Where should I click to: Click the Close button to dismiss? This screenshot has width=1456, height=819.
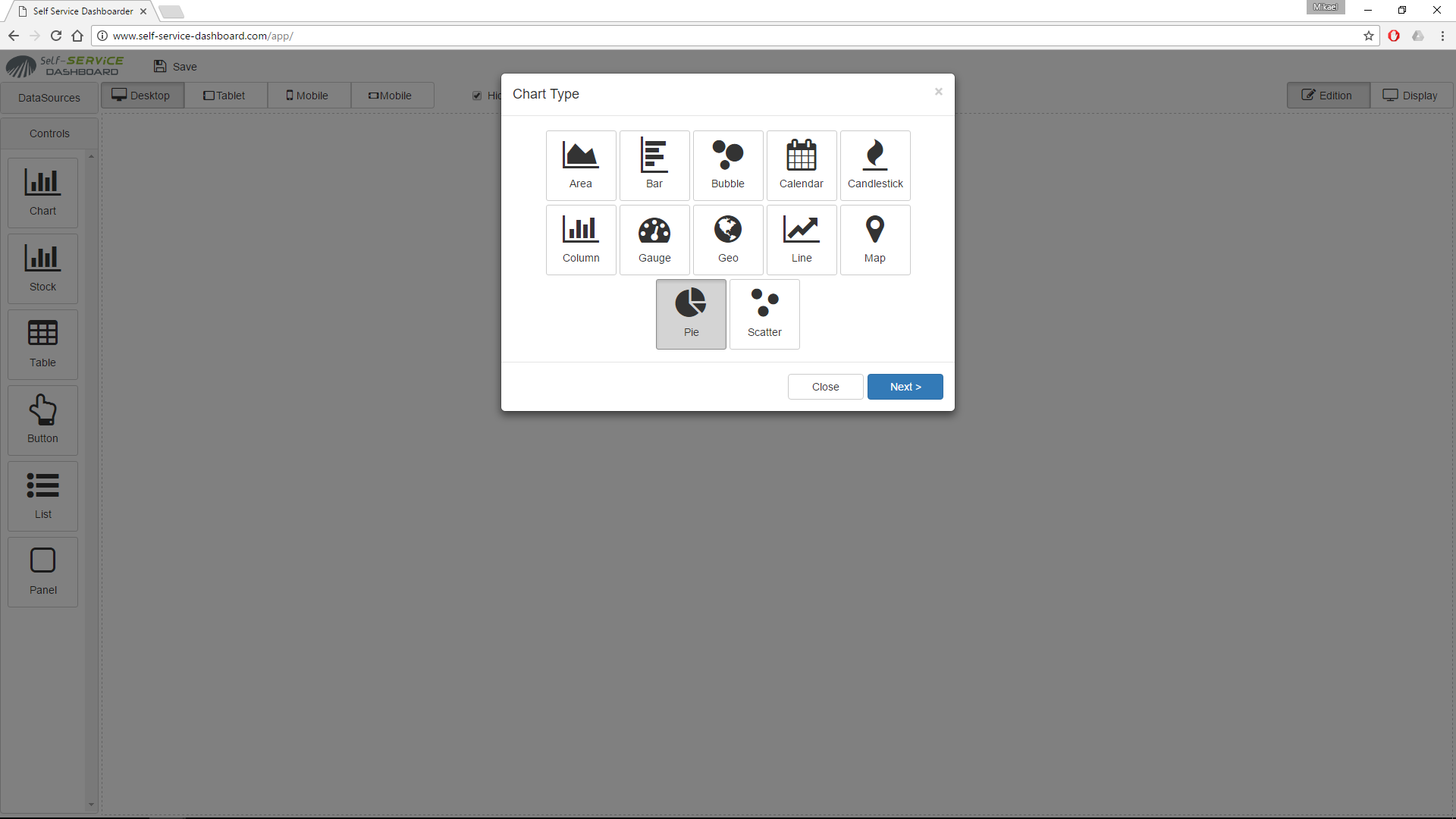click(x=824, y=386)
